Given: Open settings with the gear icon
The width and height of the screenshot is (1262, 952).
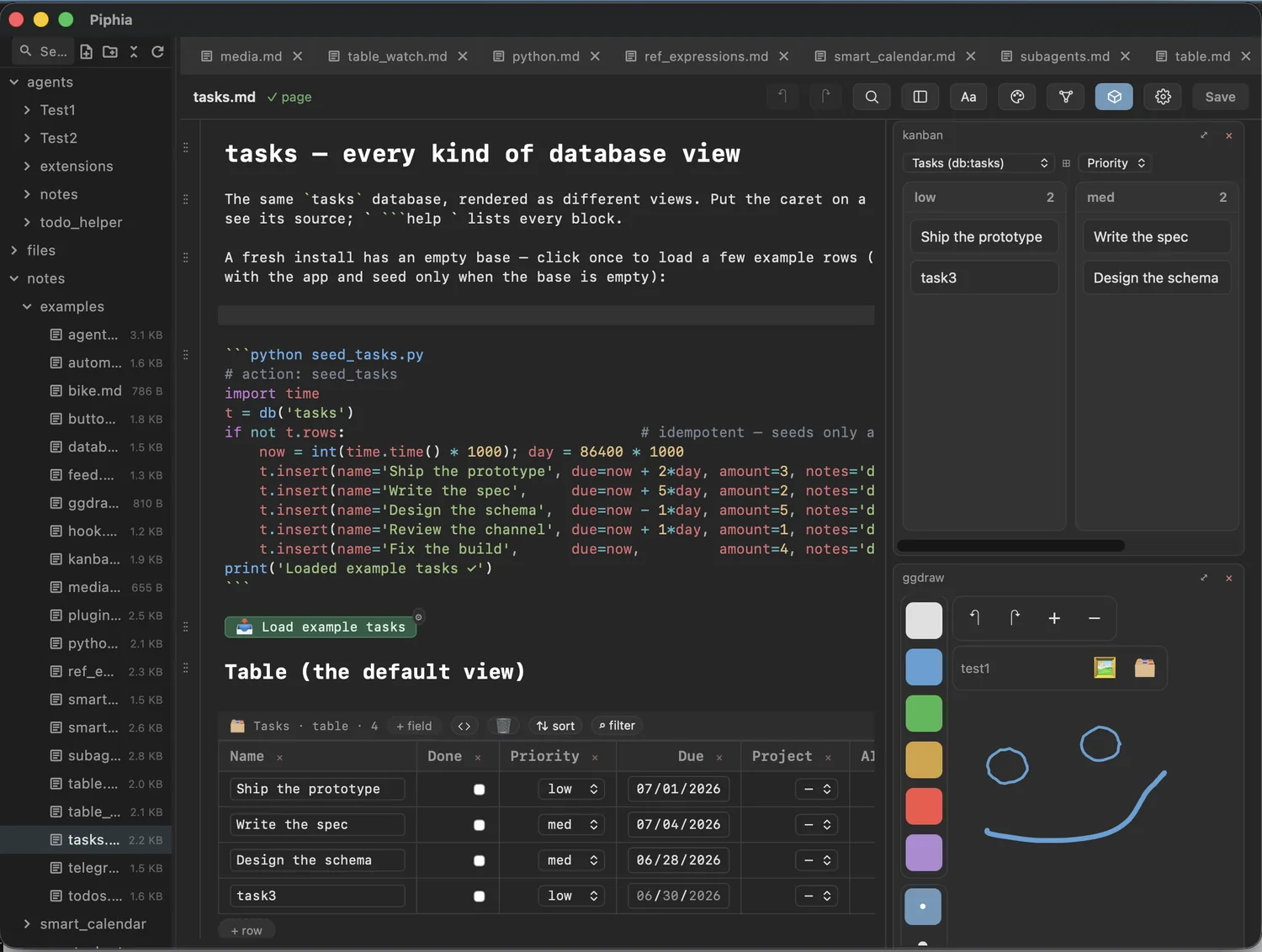Looking at the screenshot, I should click(x=1163, y=97).
